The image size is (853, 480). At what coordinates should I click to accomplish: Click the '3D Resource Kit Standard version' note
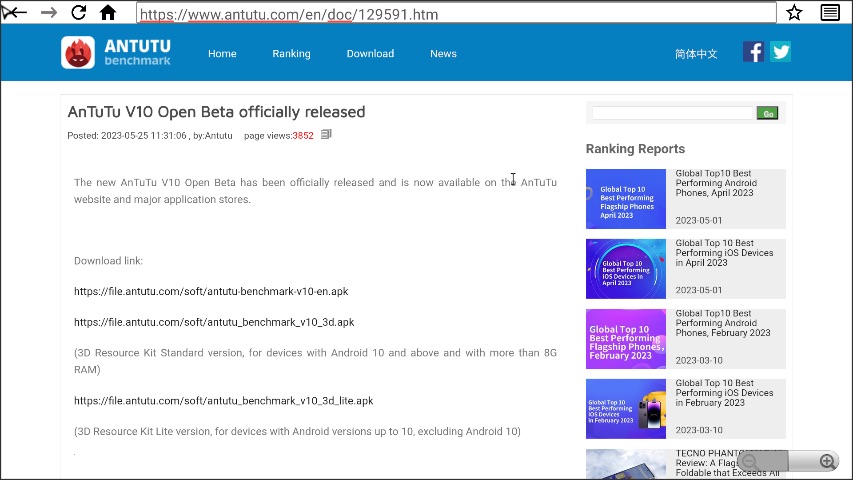point(315,361)
